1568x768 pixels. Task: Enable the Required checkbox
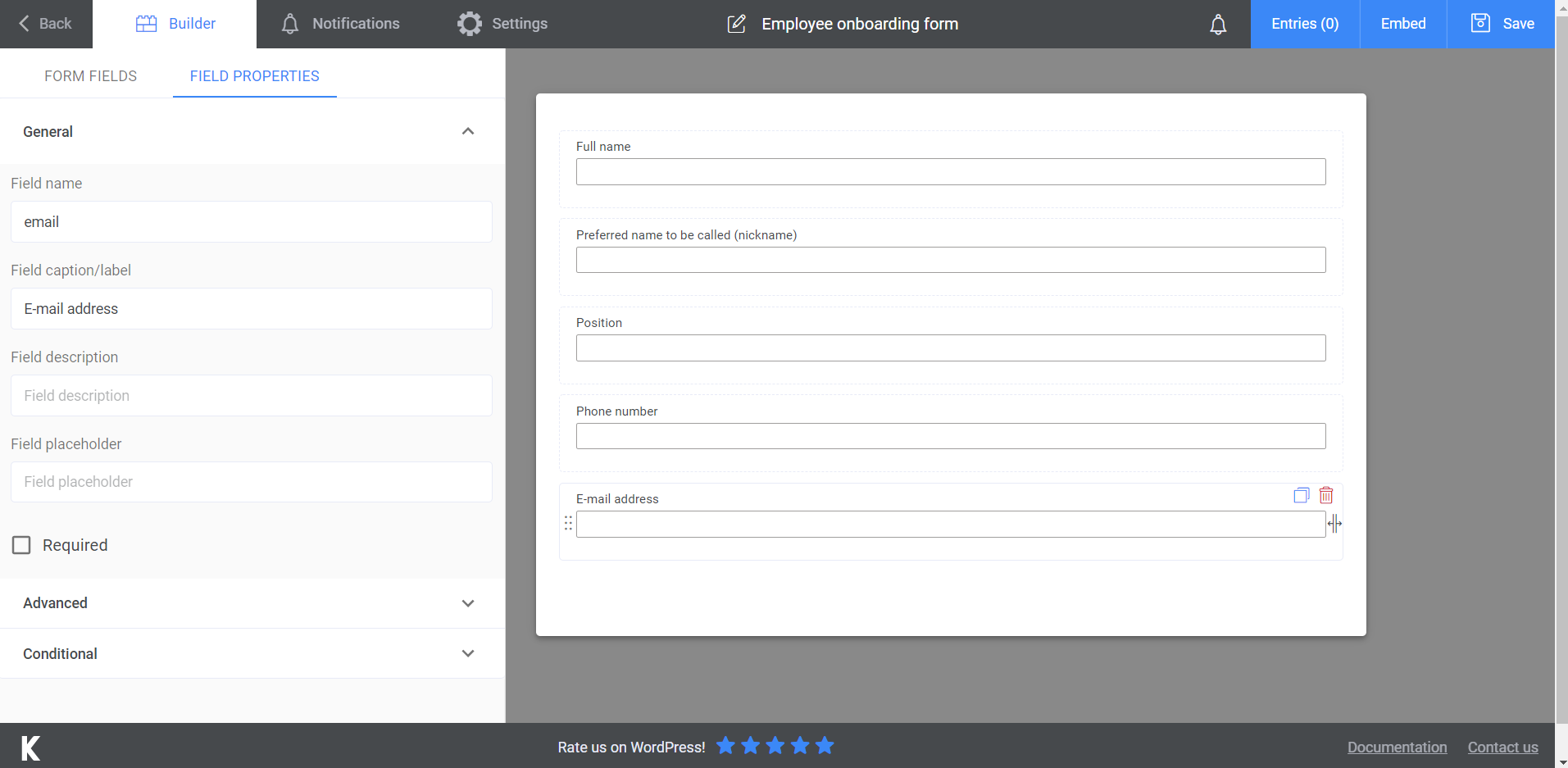(x=21, y=544)
